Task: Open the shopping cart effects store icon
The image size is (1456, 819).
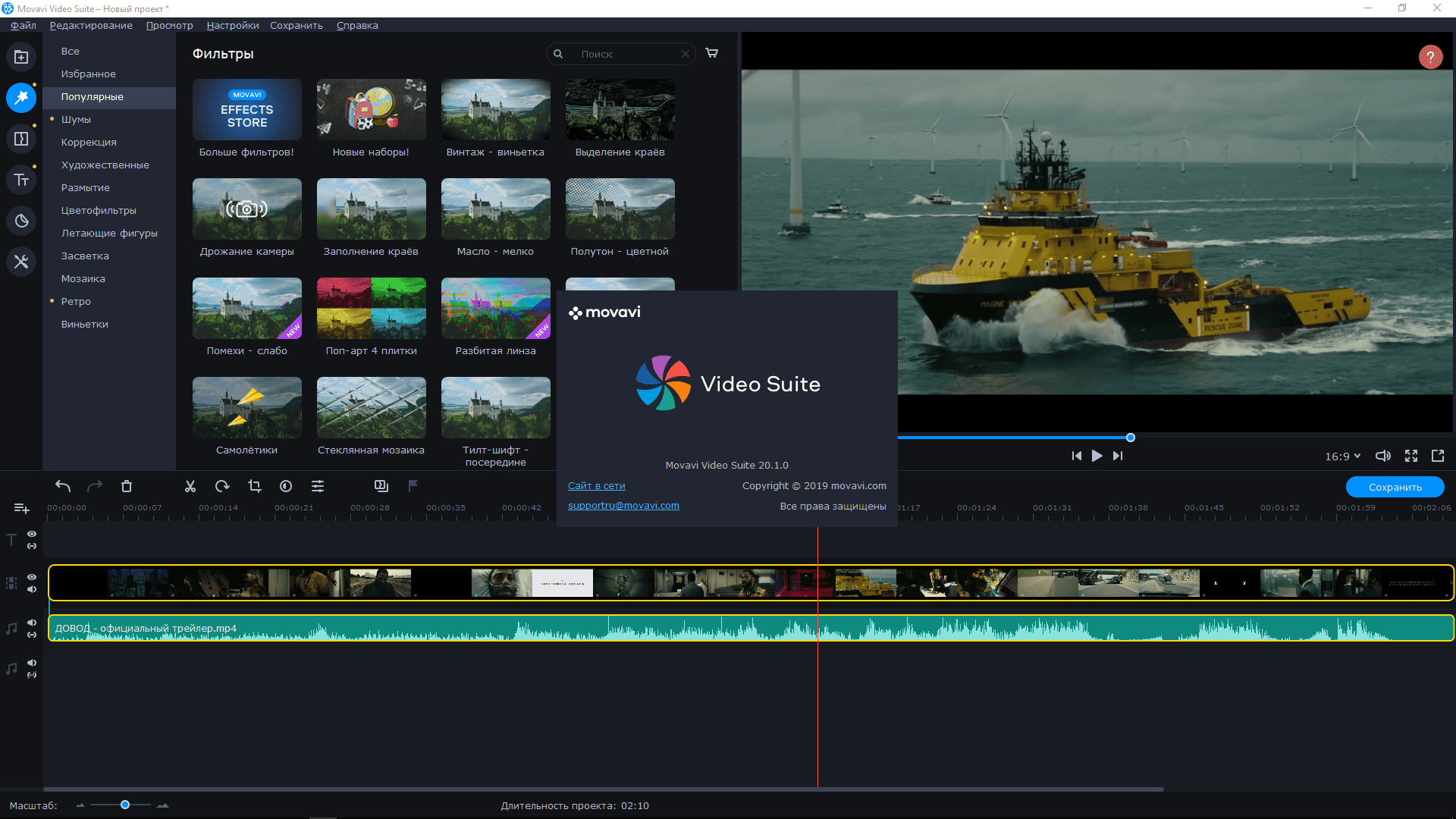Action: coord(712,53)
